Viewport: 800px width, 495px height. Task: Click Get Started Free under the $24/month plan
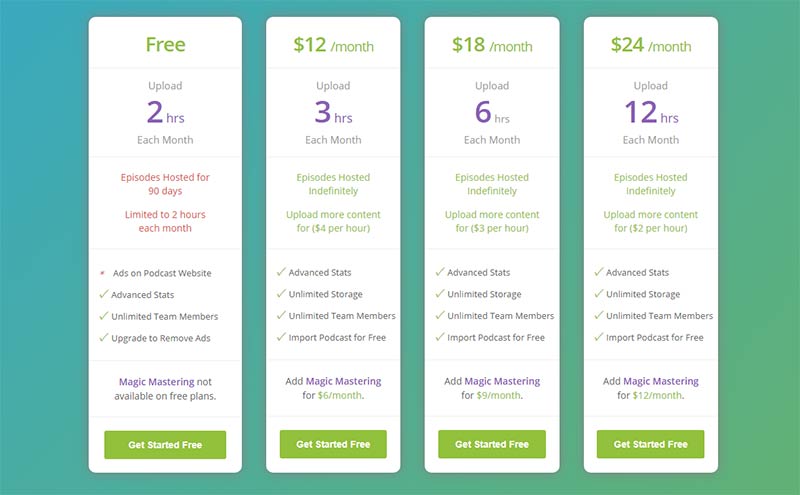pos(651,444)
